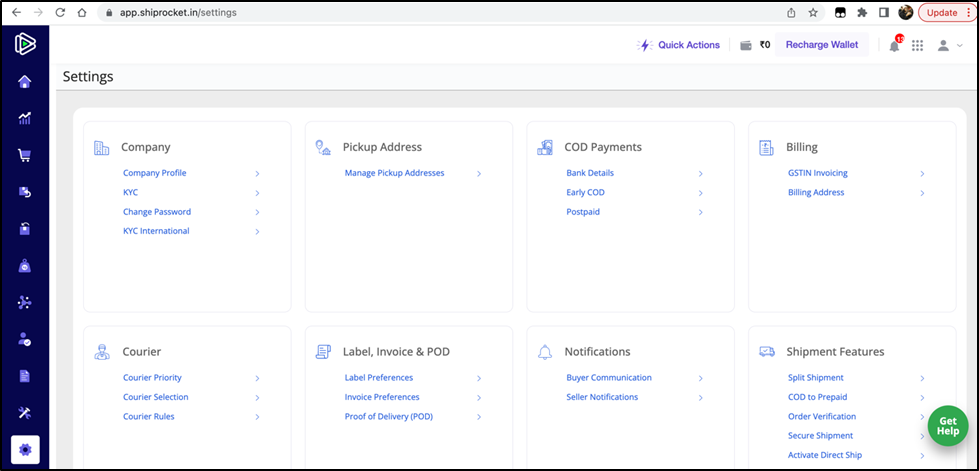Open the user profile dropdown
This screenshot has width=979, height=471.
[x=948, y=45]
